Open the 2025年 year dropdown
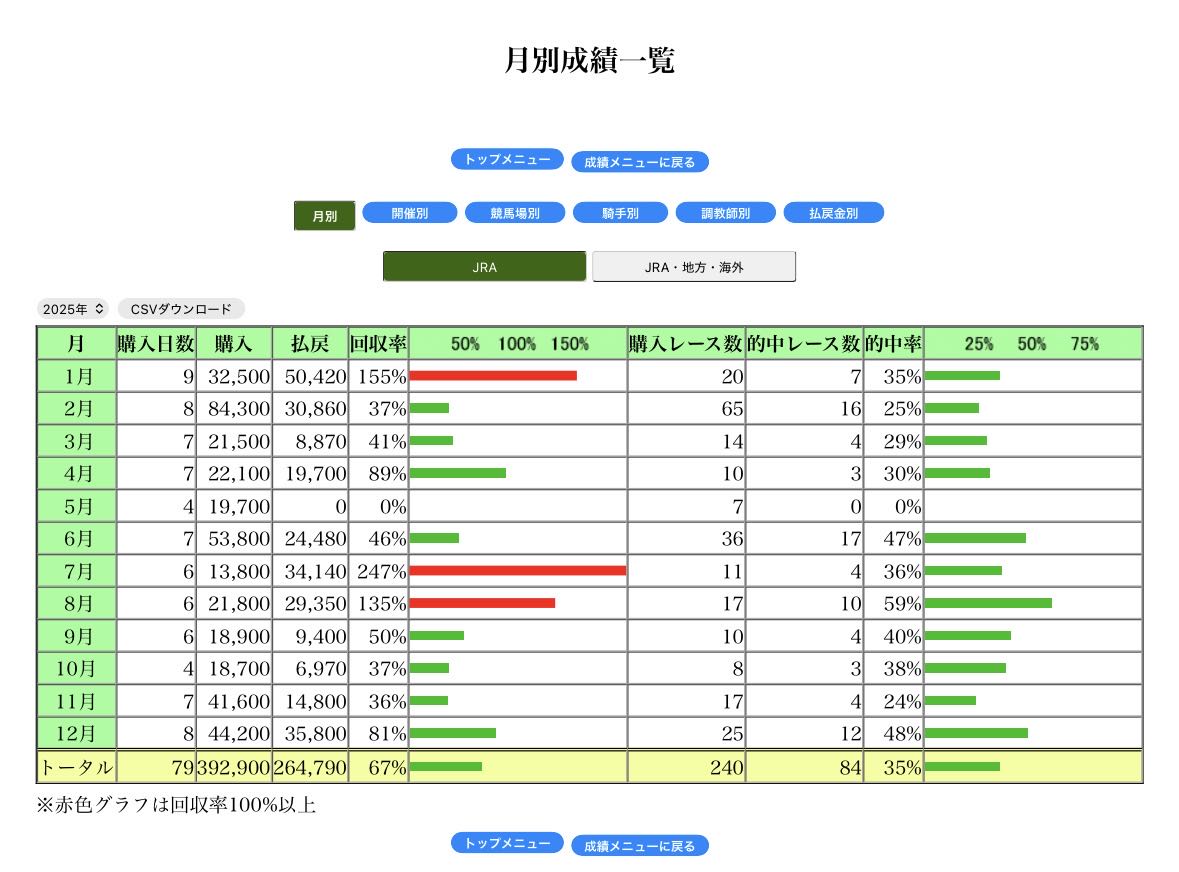This screenshot has width=1179, height=872. click(73, 309)
